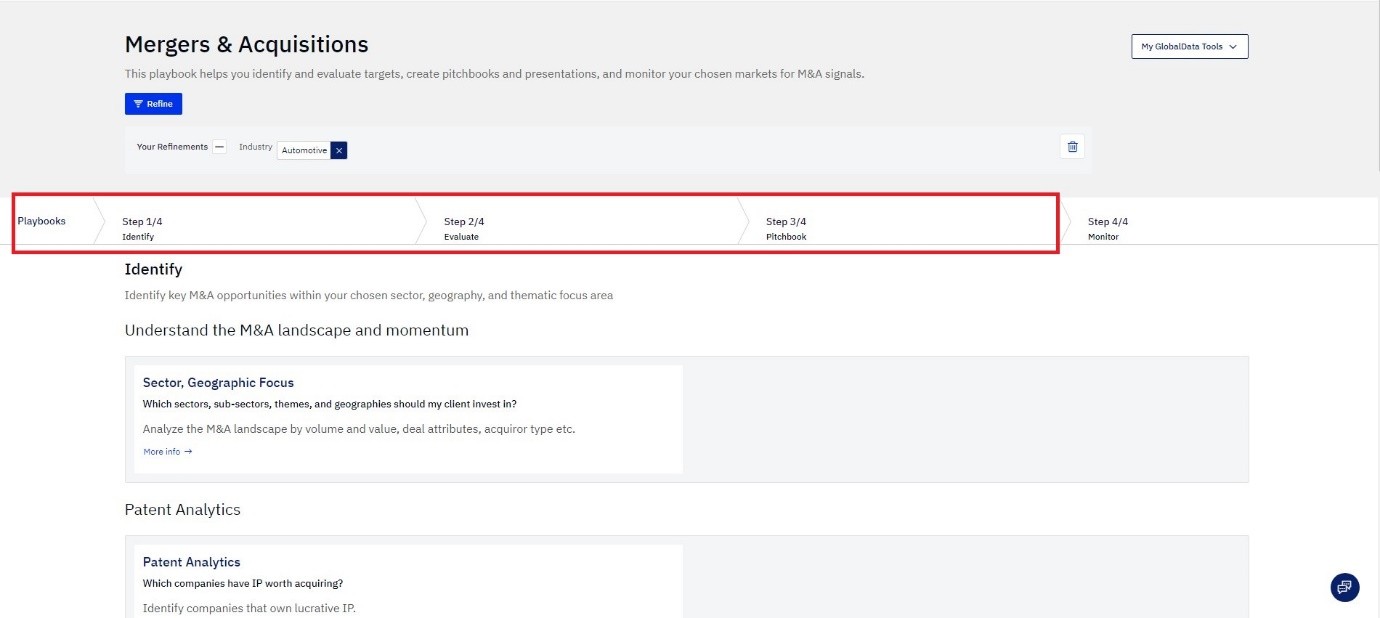The image size is (1380, 618).
Task: Open the My GlobalData Tools dropdown
Action: click(x=1189, y=47)
